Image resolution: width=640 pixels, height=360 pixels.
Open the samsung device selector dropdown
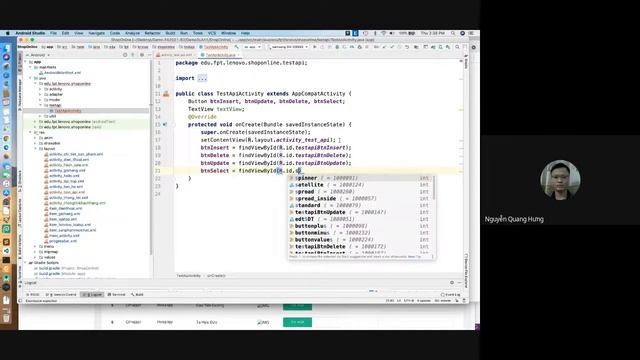point(288,47)
